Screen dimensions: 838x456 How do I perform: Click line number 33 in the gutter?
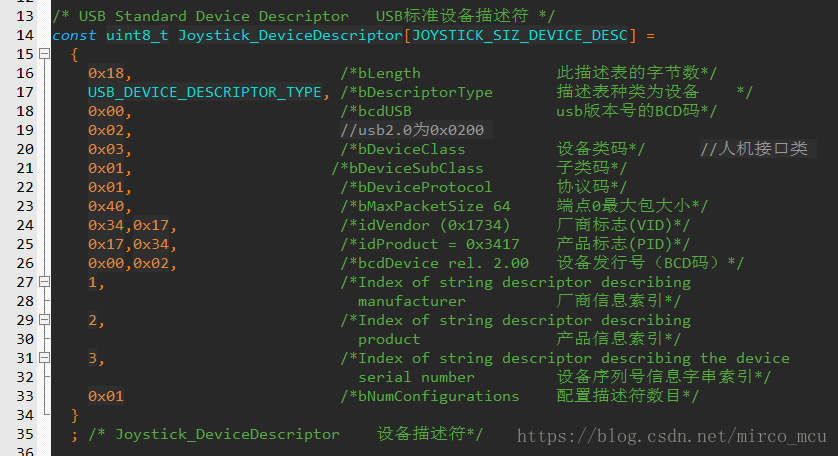[x=25, y=396]
